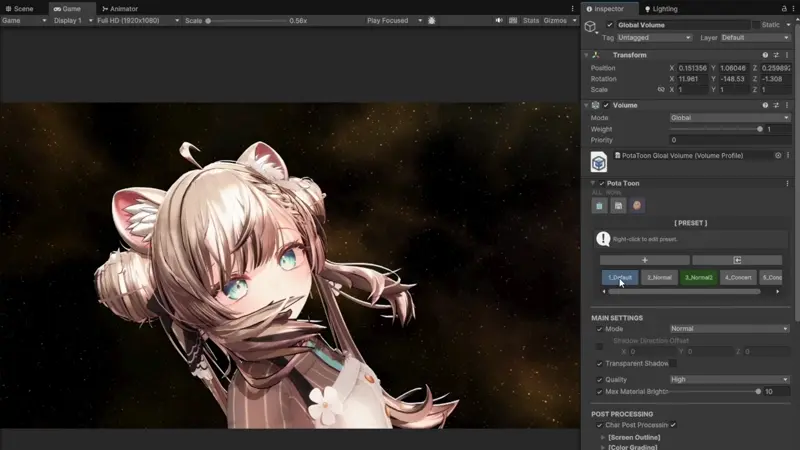Viewport: 800px width, 450px height.
Task: Open the Play Focused dropdown
Action: coord(394,20)
